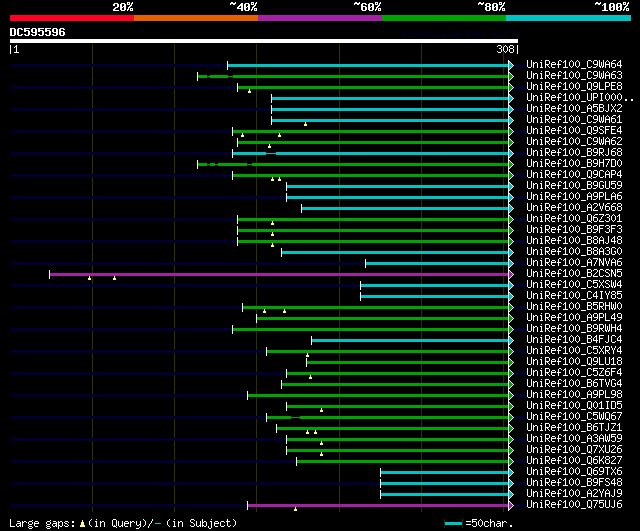Click the cyan arrowhead beside UniRef100_A7NVA6
The image size is (640, 531).
click(x=511, y=263)
